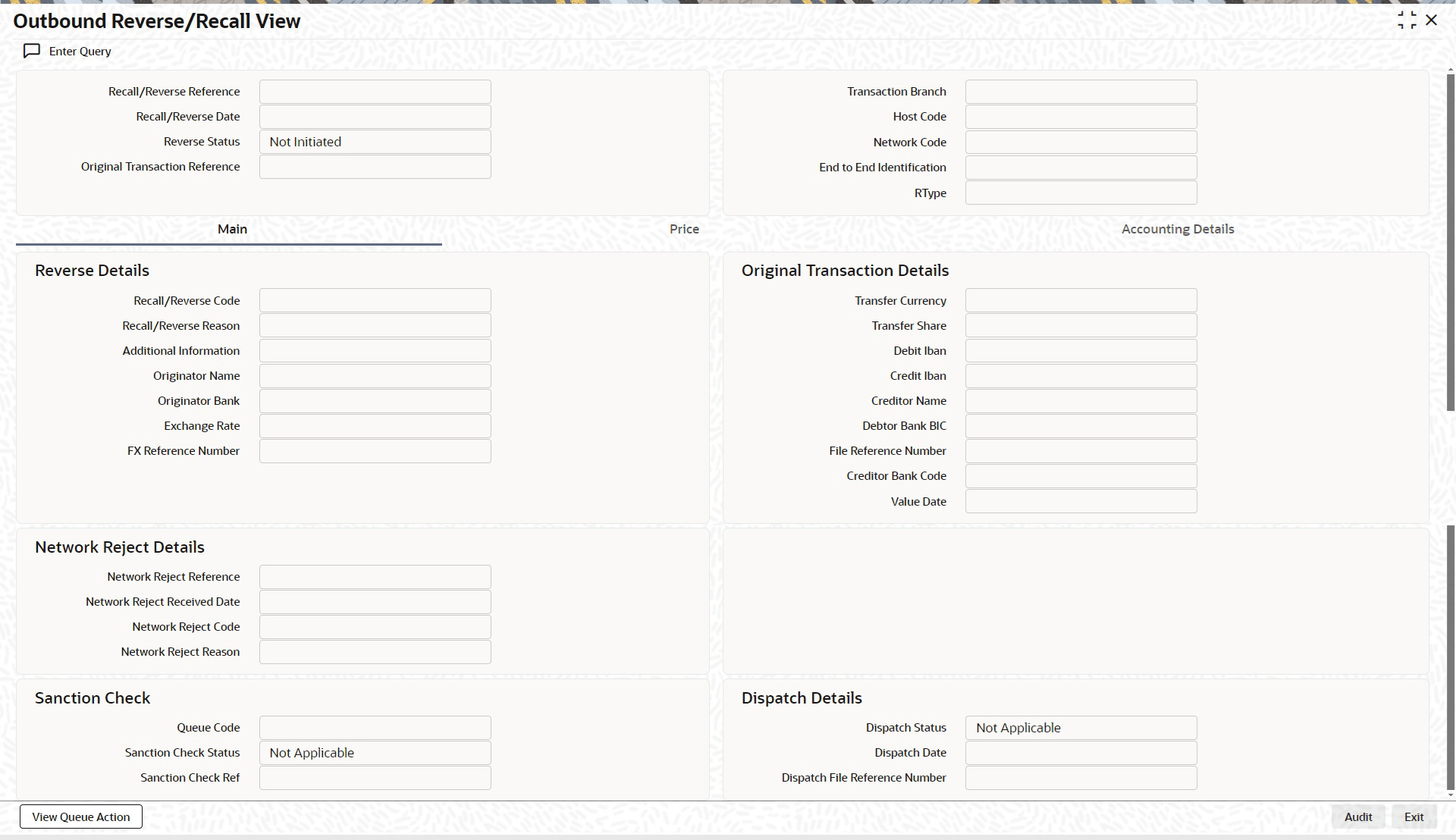Click the Enter Query label

[80, 51]
